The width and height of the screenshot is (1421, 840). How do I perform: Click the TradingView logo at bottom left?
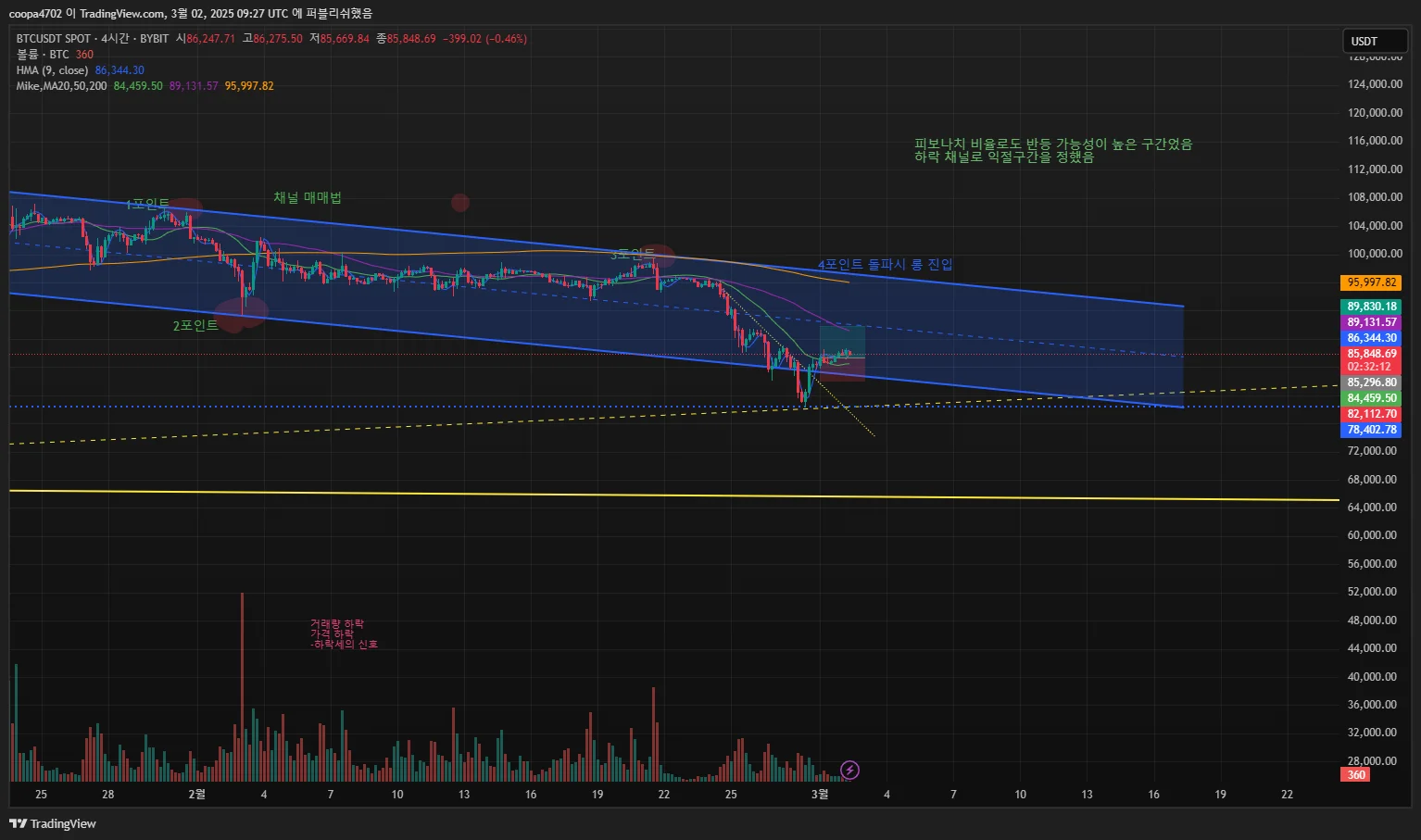click(53, 823)
